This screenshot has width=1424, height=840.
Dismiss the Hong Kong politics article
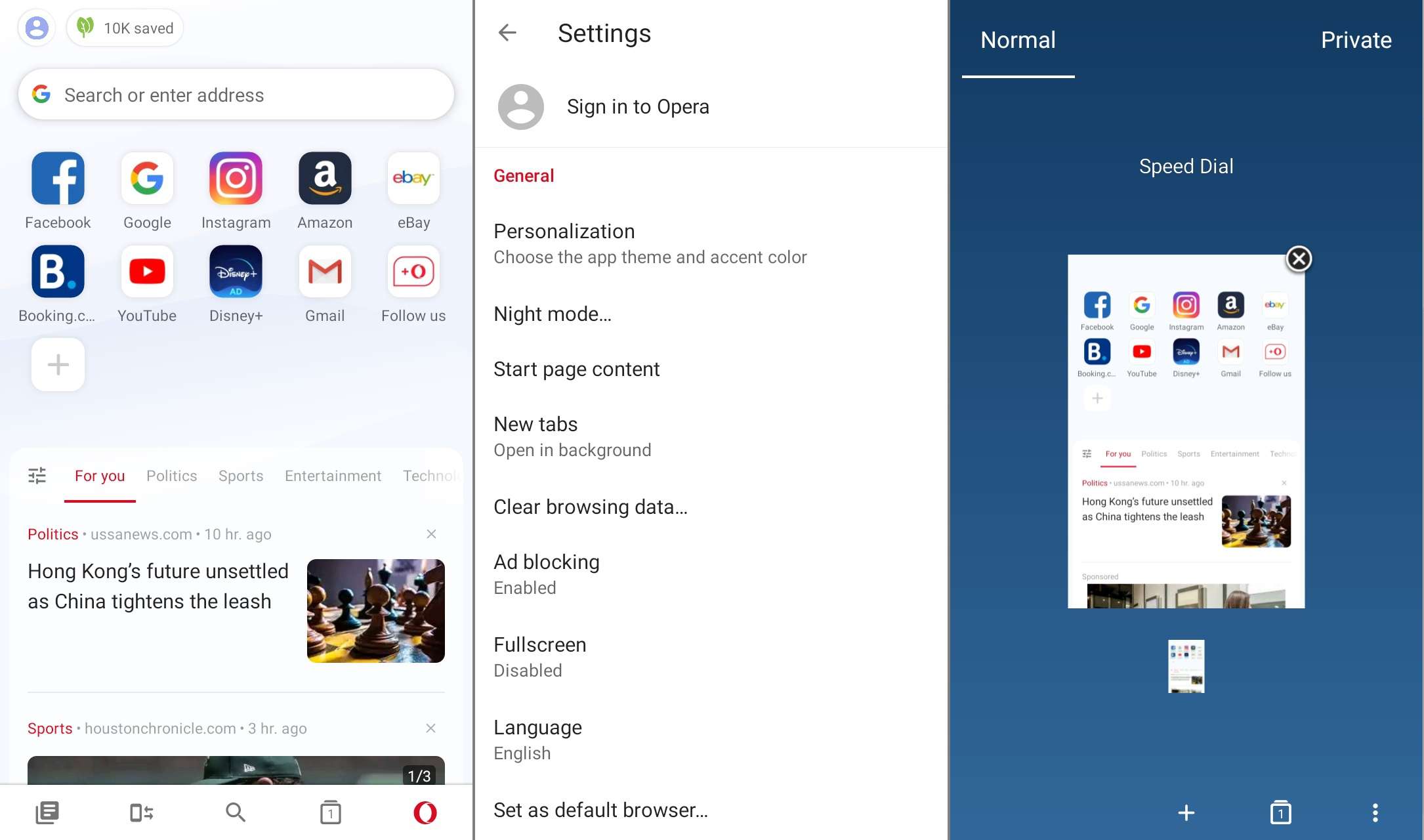click(x=431, y=534)
